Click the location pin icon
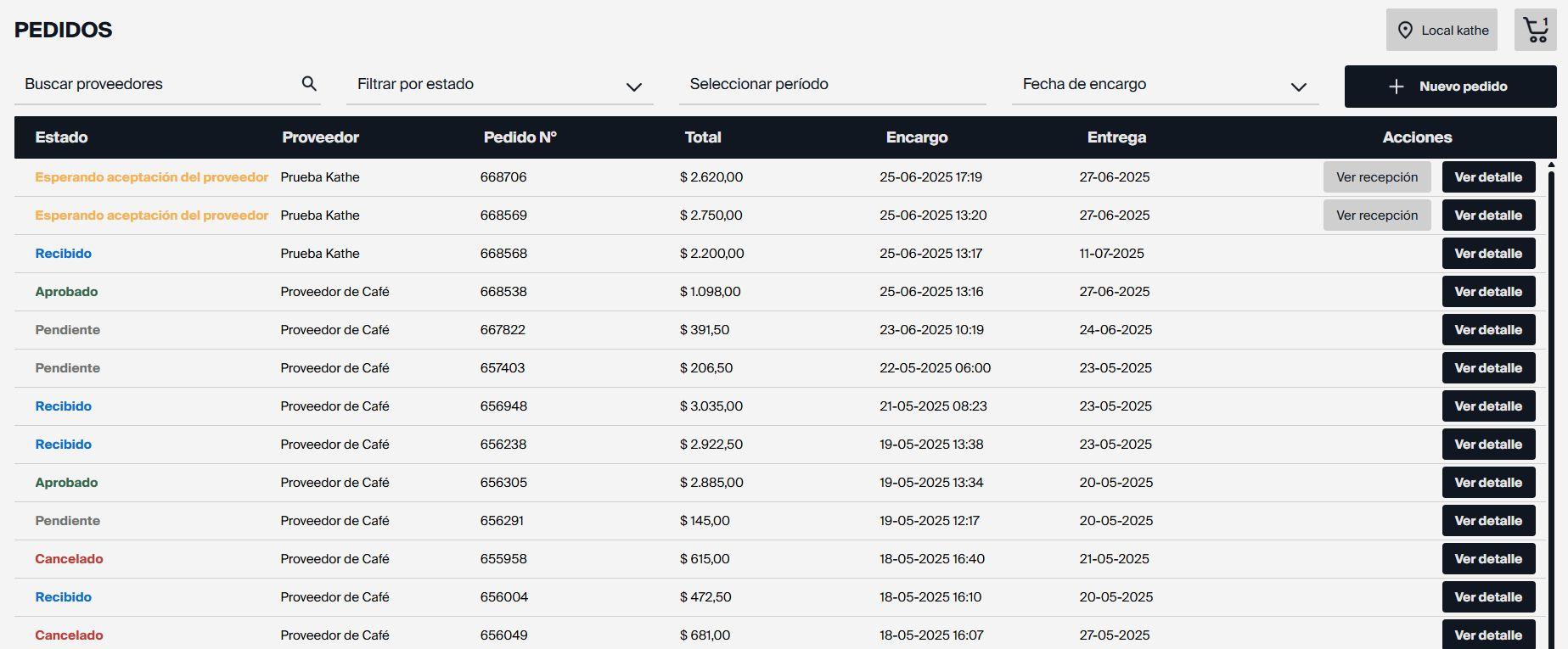The image size is (1568, 649). click(1405, 31)
